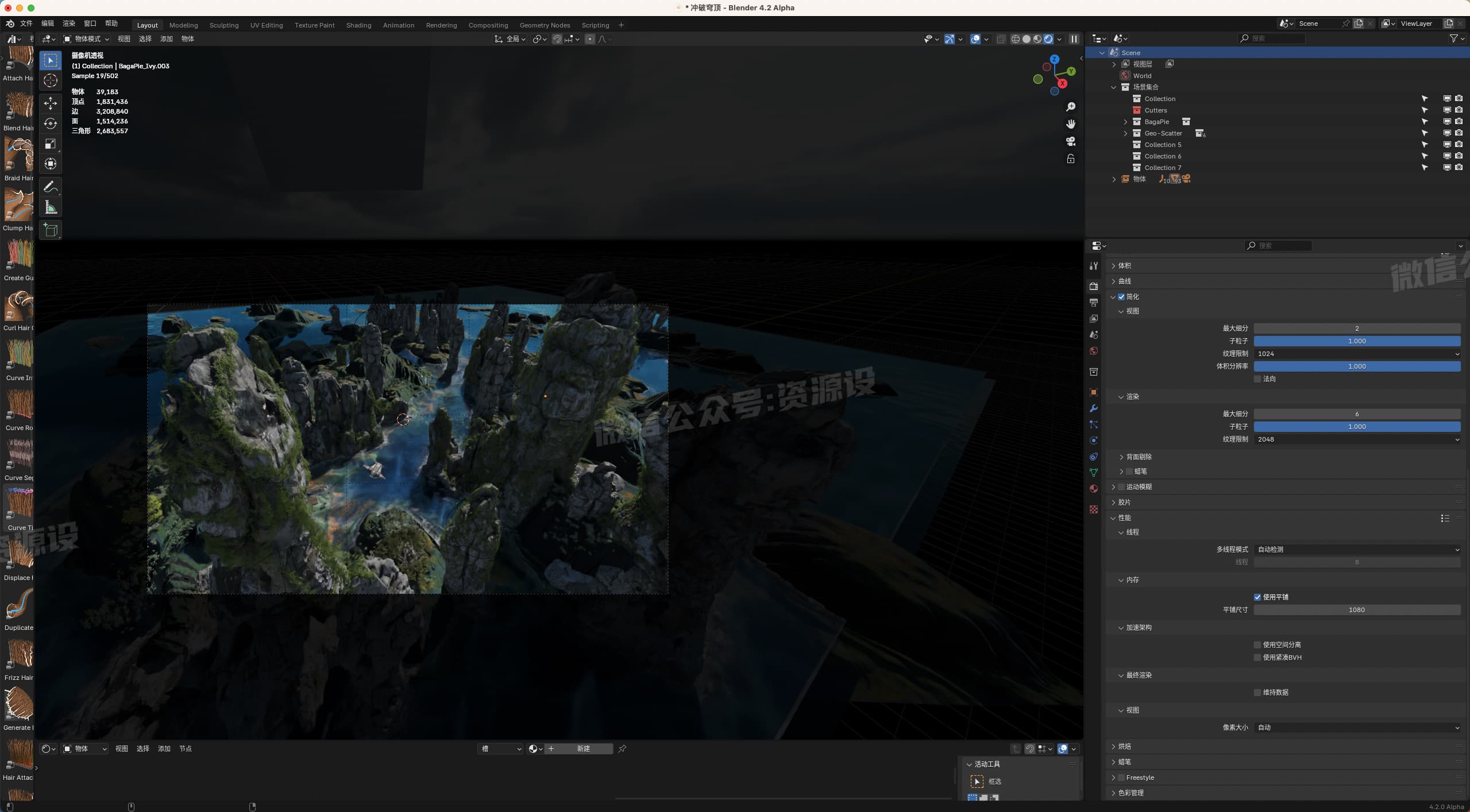Click the 平铺尺寸 1080 value field
The width and height of the screenshot is (1470, 812).
tap(1357, 610)
